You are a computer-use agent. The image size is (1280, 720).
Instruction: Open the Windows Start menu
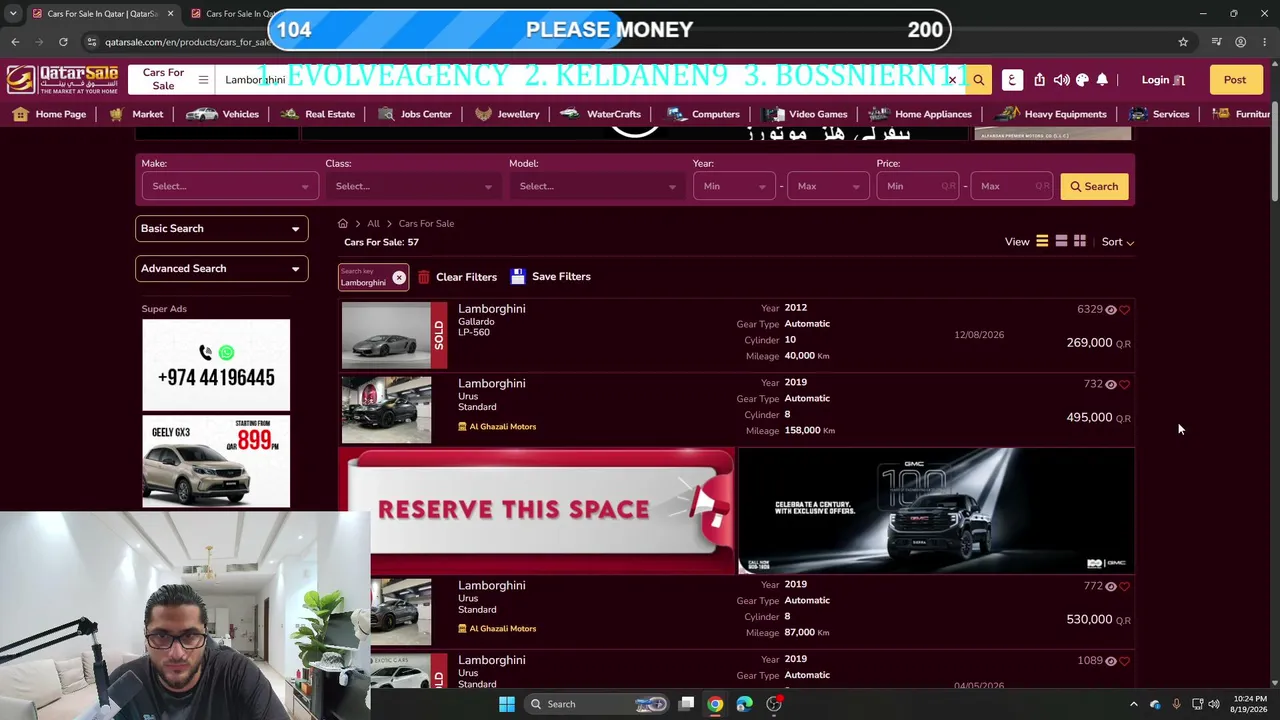(x=507, y=704)
